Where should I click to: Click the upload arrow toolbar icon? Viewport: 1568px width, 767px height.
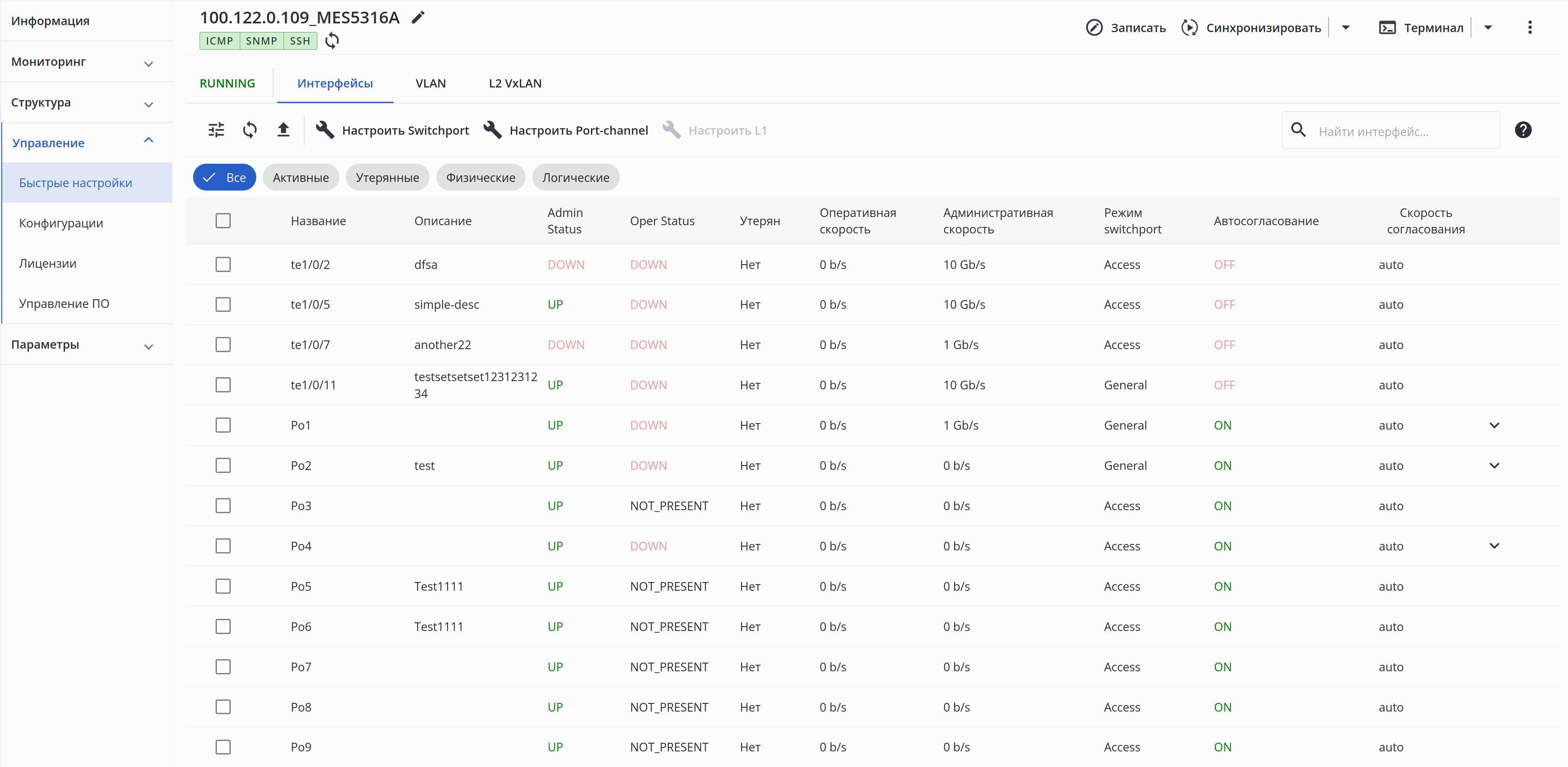coord(283,129)
